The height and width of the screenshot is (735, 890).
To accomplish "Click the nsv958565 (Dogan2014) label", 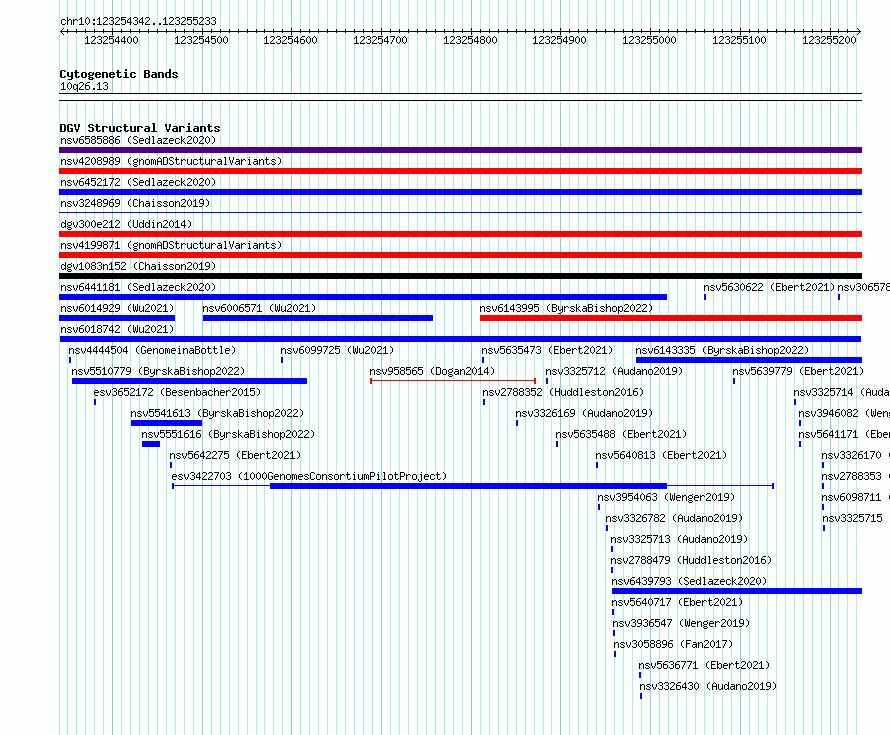I will [x=432, y=371].
